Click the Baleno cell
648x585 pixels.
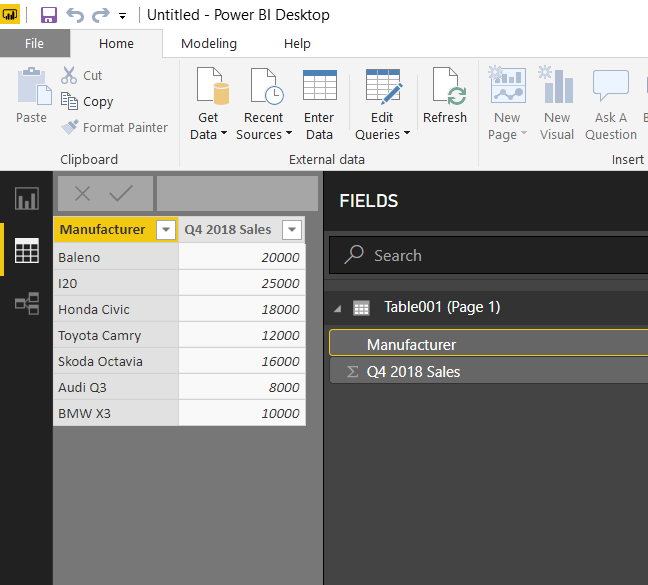pyautogui.click(x=116, y=257)
